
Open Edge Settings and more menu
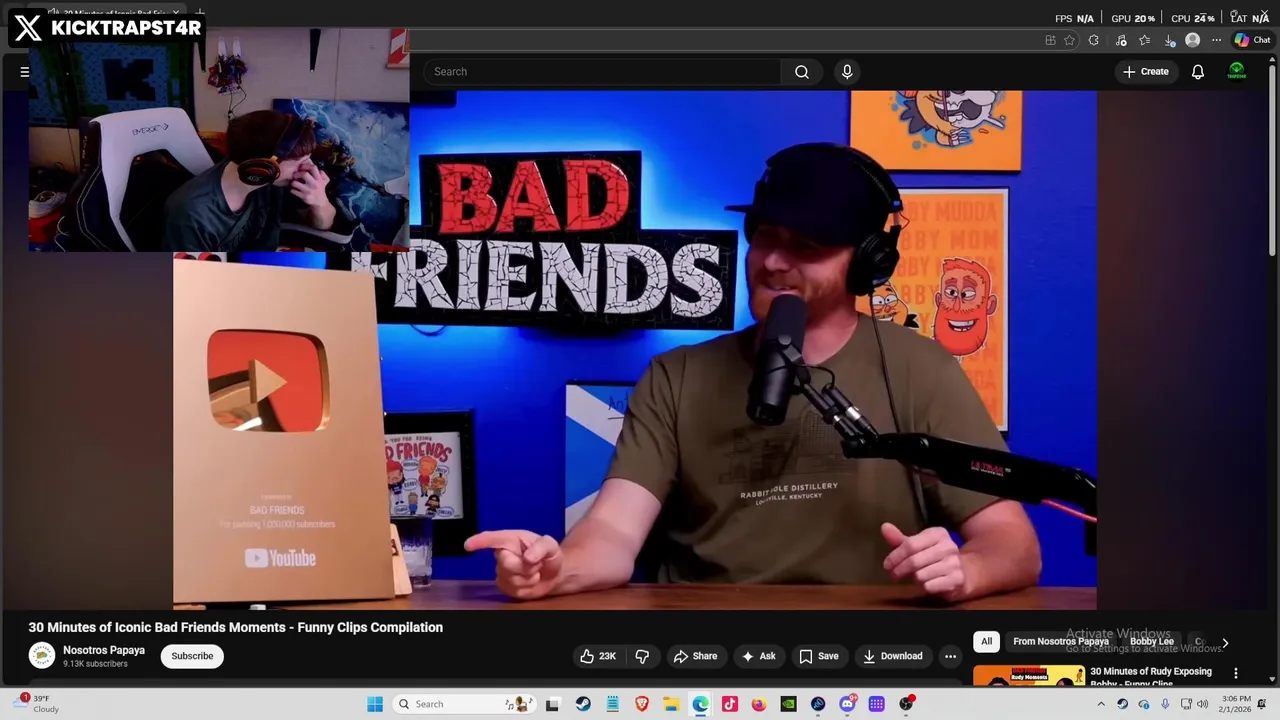point(1216,40)
